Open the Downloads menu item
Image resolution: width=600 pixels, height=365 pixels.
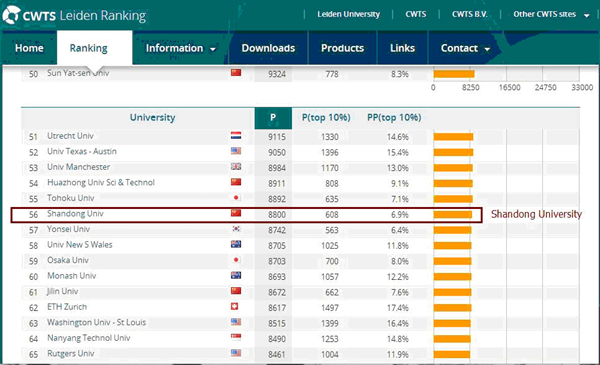tap(268, 48)
